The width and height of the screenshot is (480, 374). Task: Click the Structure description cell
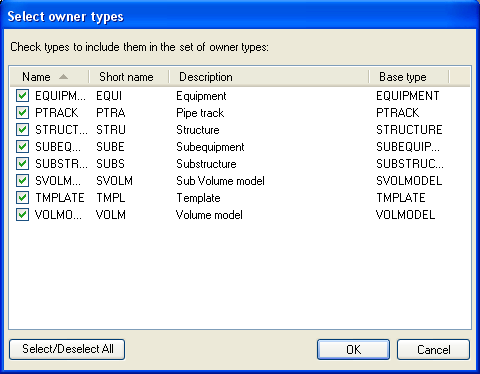coord(198,130)
